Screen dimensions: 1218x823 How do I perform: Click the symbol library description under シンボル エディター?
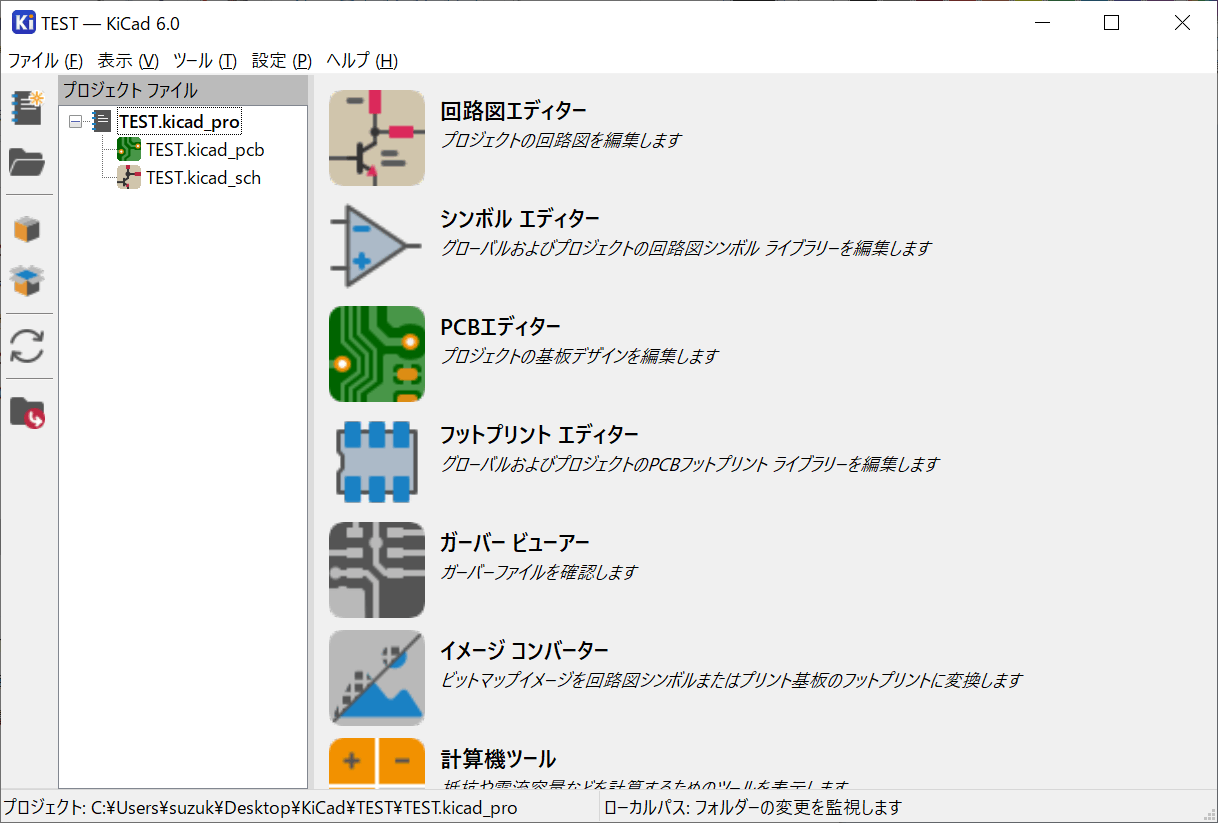tap(686, 248)
